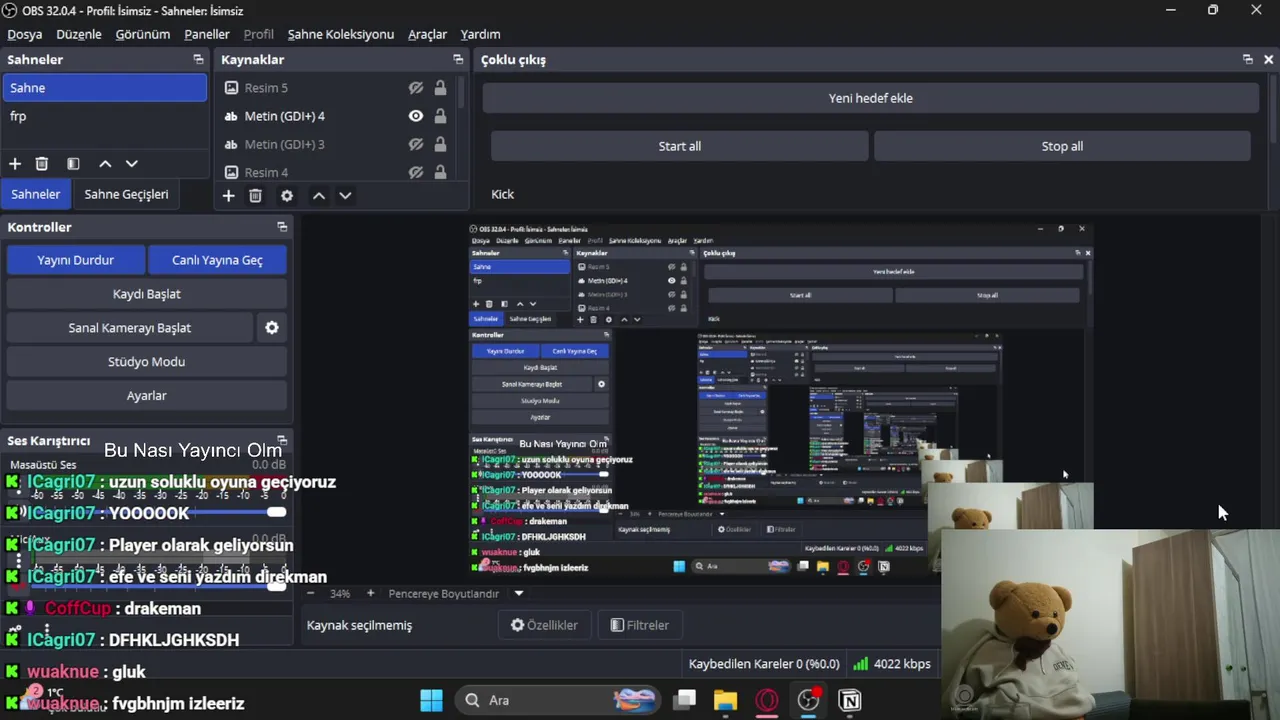Screen dimensions: 1280x720
Task: Unlock the Metin (GDI+) 3 source
Action: coord(440,144)
